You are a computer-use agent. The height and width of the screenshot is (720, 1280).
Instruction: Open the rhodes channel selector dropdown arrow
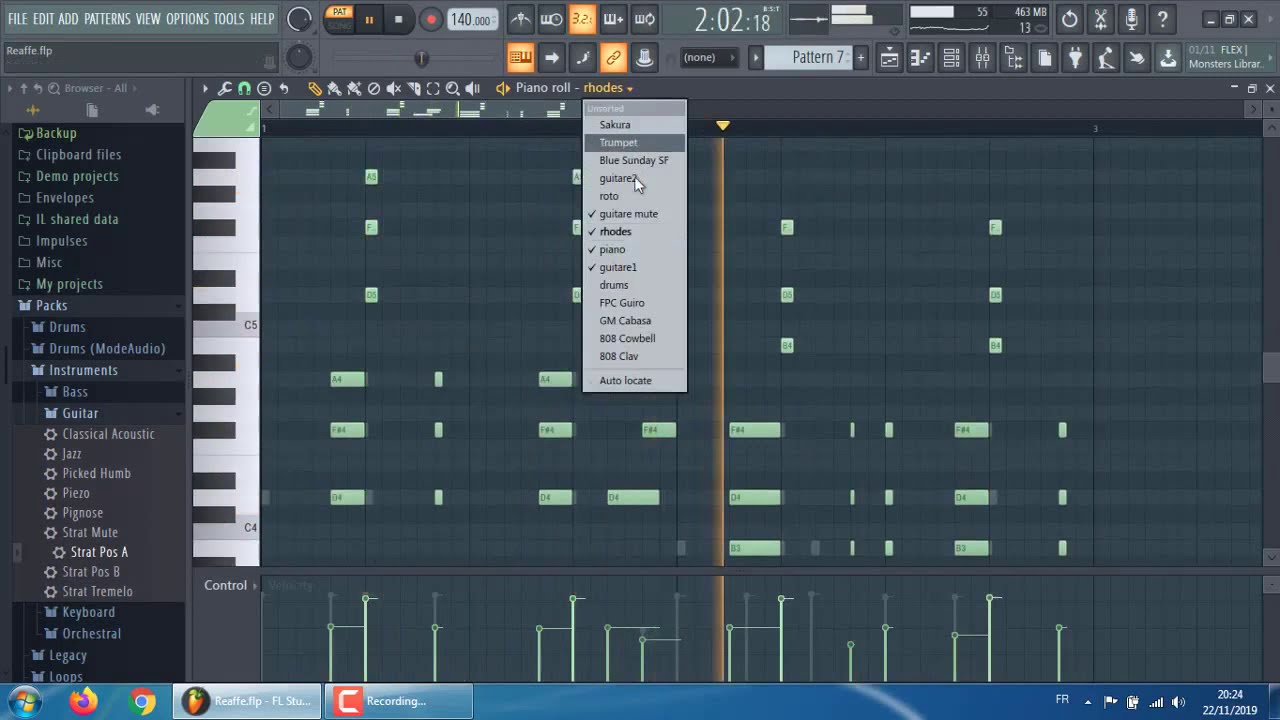coord(630,89)
